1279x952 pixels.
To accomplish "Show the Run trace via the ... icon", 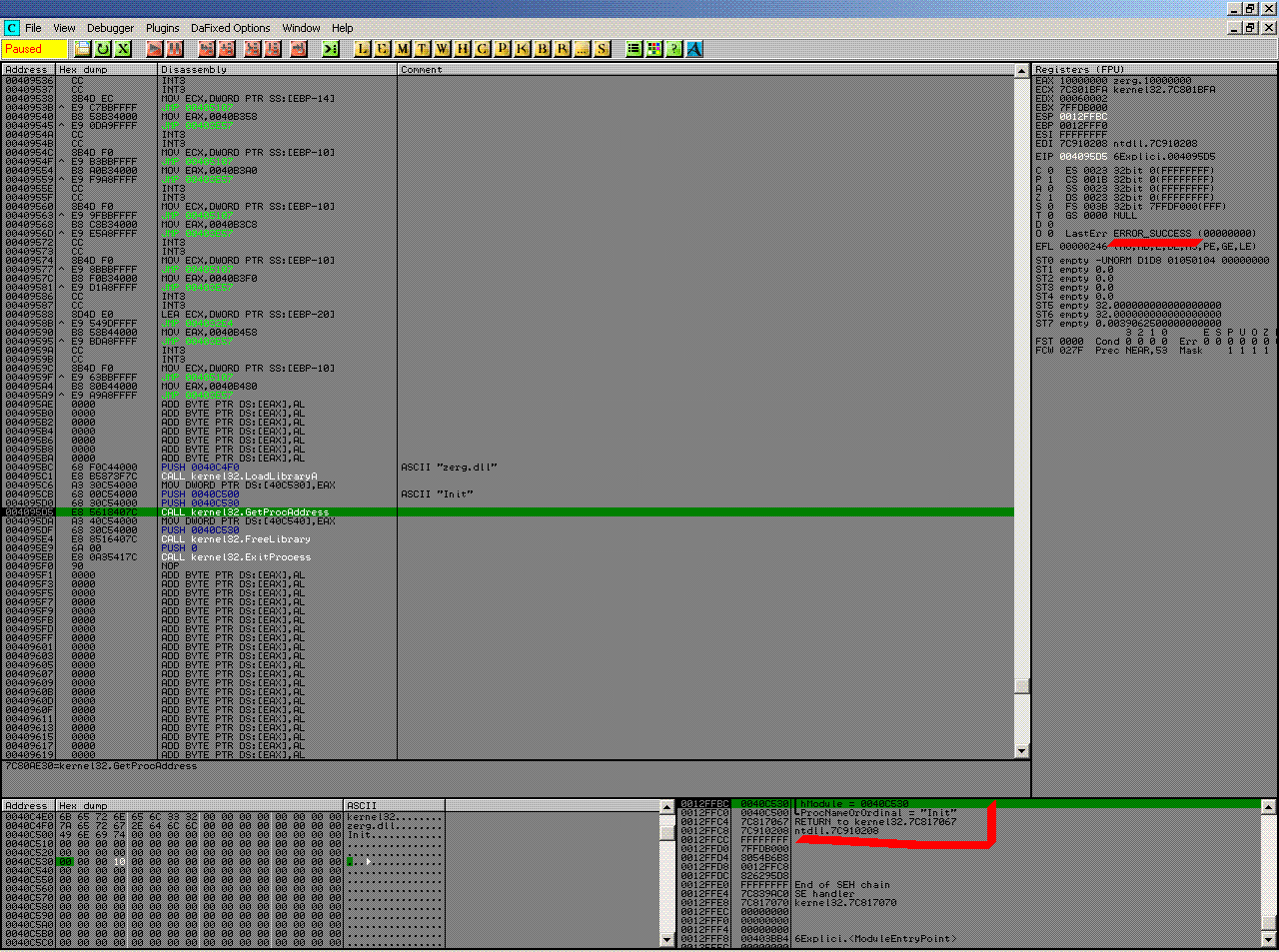I will point(583,48).
